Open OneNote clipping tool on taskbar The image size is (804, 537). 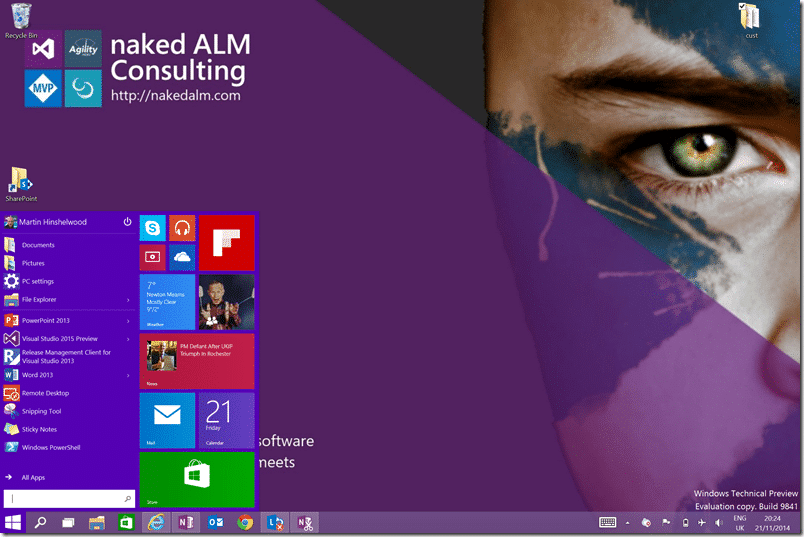point(305,523)
